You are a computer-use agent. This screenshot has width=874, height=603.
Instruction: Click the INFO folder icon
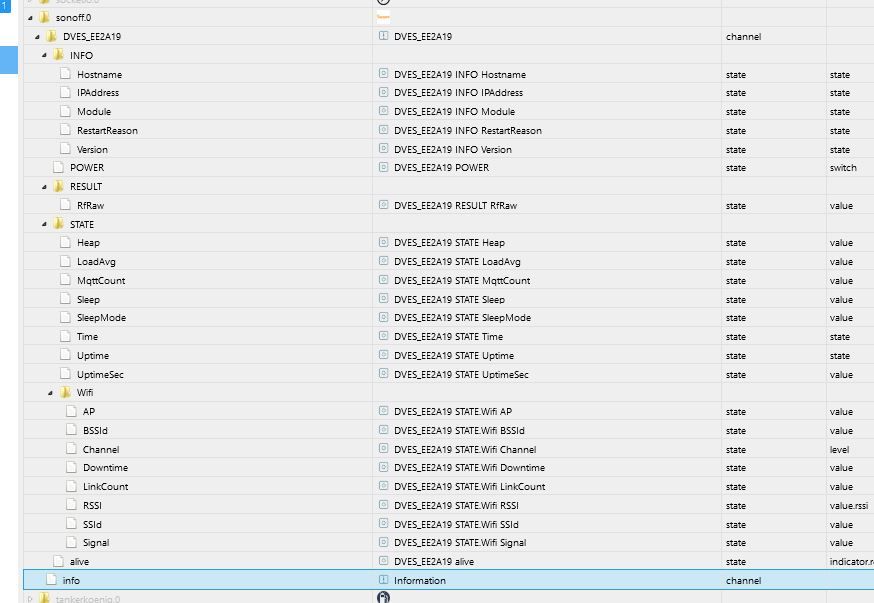[x=59, y=55]
